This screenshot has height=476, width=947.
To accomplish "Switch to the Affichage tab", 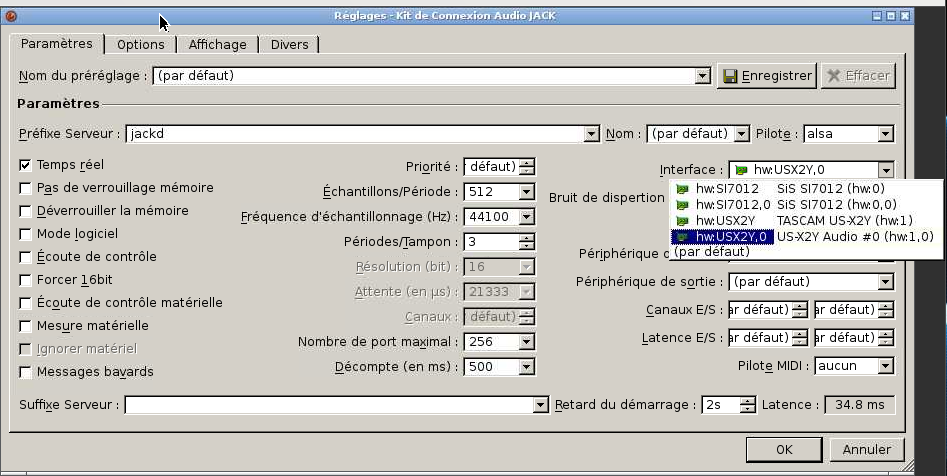I will [x=217, y=45].
